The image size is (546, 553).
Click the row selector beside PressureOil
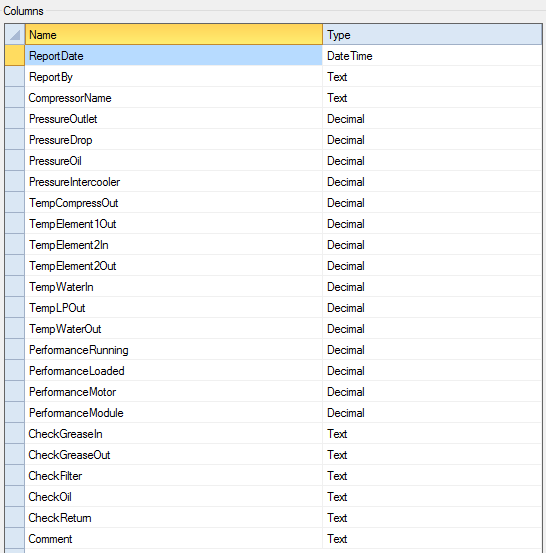coord(15,160)
